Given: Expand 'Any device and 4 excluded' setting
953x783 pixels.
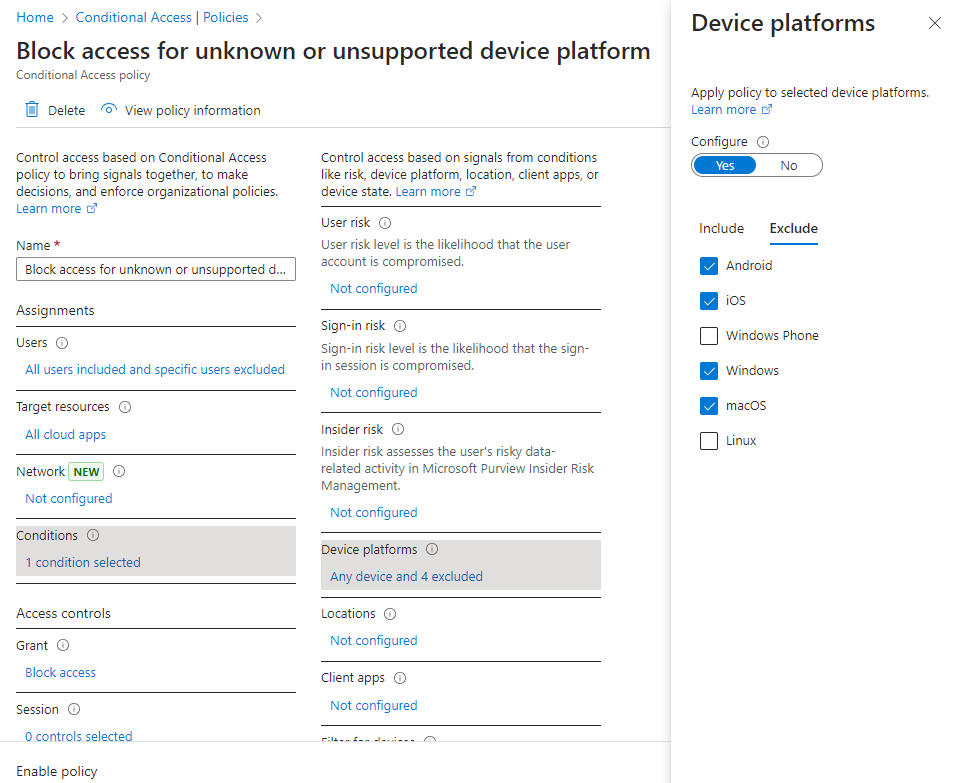Looking at the screenshot, I should tap(406, 577).
